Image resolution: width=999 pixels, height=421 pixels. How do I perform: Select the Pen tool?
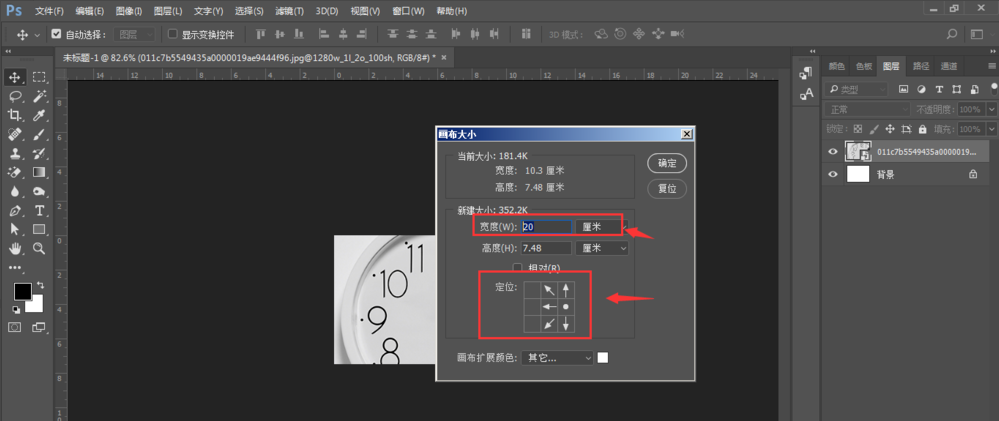coord(14,210)
